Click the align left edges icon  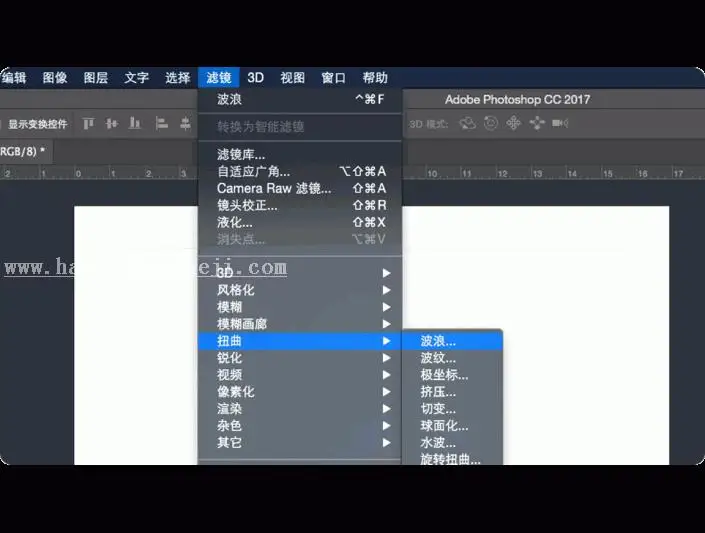click(161, 123)
